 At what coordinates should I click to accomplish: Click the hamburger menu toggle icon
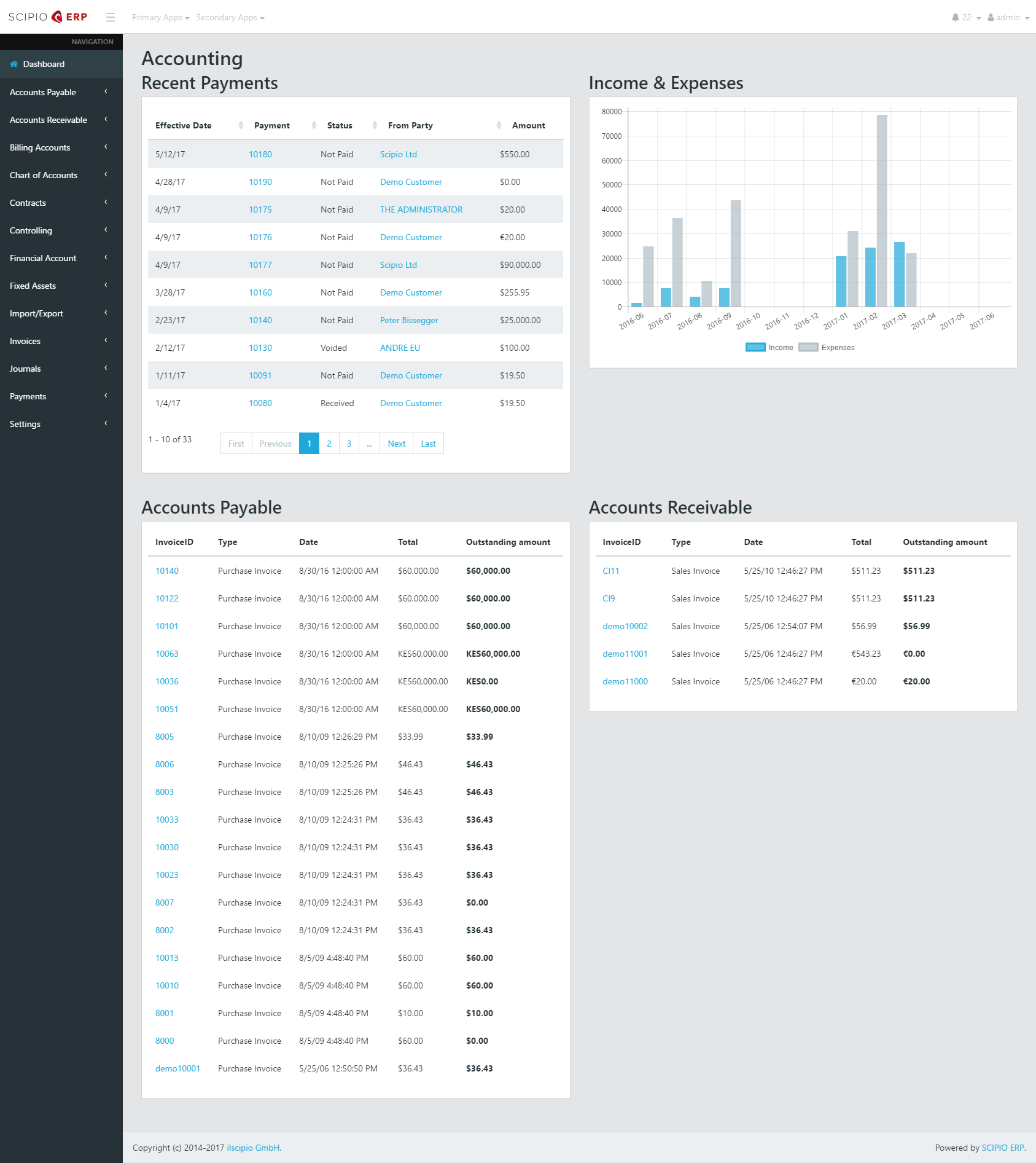pos(111,17)
